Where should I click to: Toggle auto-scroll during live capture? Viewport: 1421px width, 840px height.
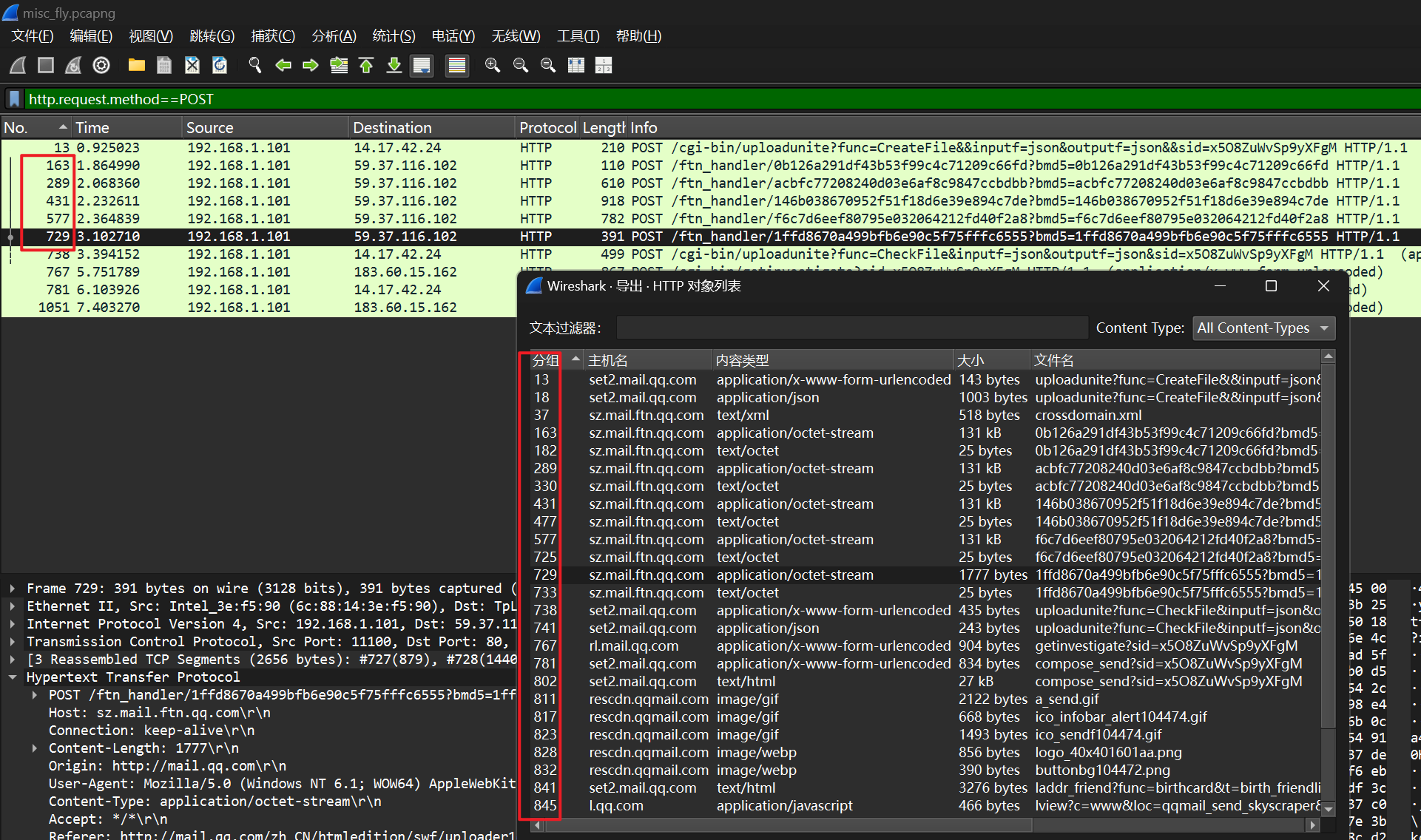[422, 65]
